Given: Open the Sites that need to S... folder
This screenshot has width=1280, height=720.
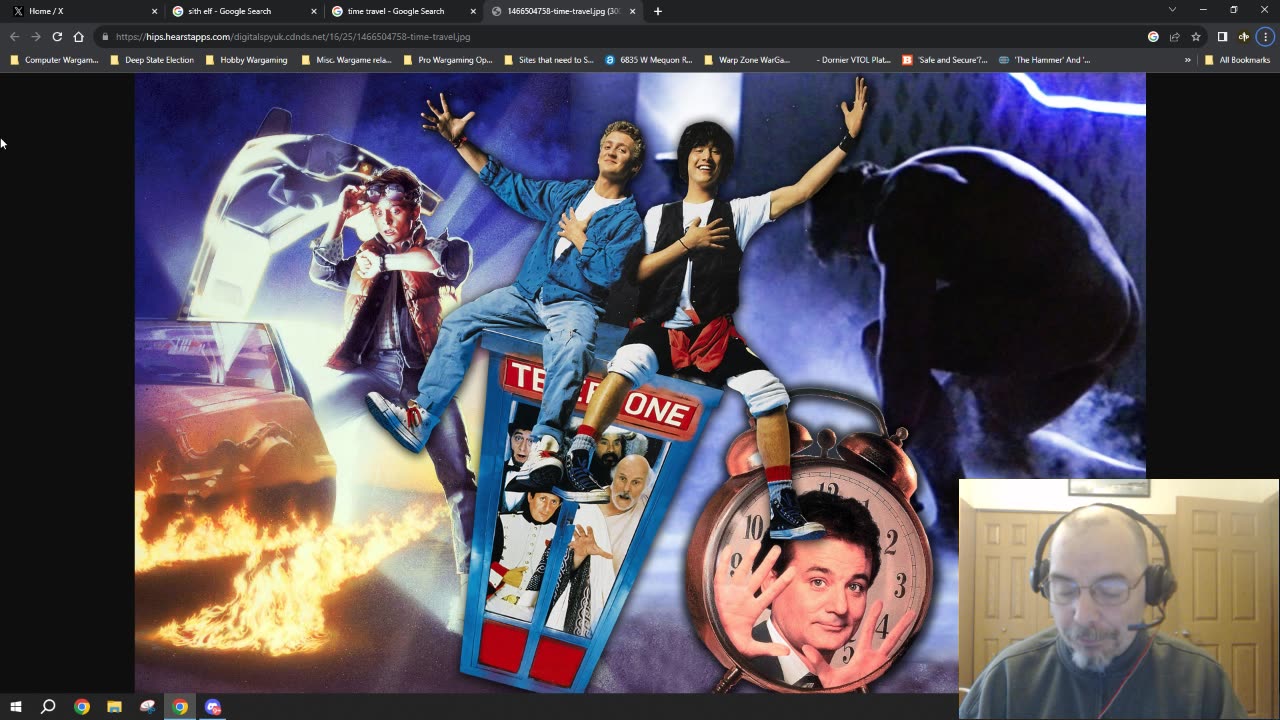Looking at the screenshot, I should click(x=548, y=60).
